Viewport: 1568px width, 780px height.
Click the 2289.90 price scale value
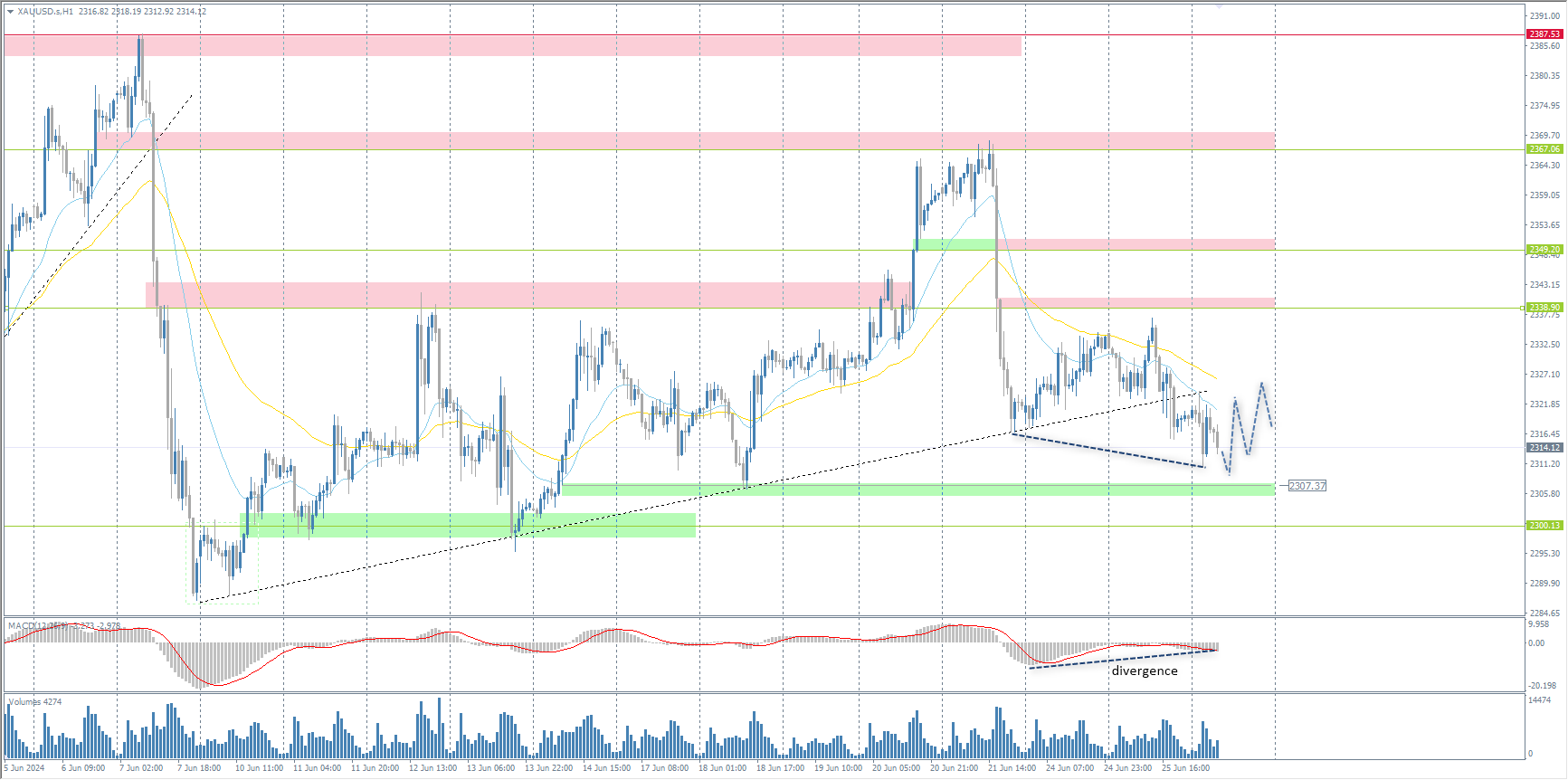(1544, 584)
